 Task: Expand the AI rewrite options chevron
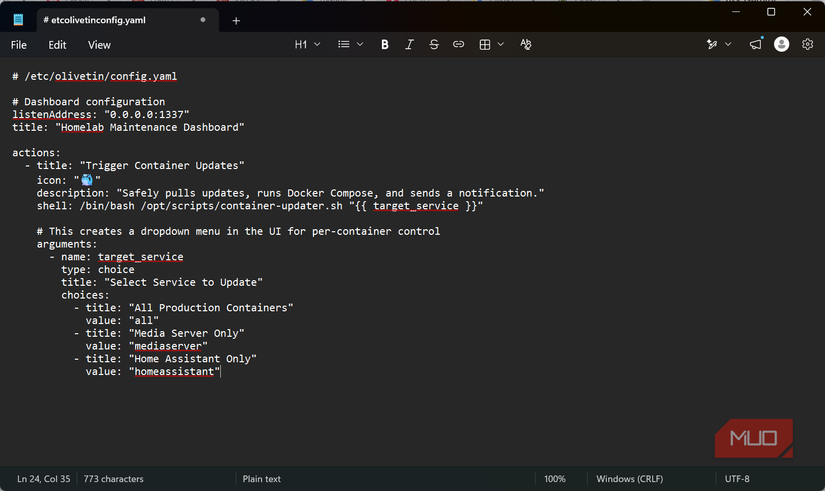point(728,45)
